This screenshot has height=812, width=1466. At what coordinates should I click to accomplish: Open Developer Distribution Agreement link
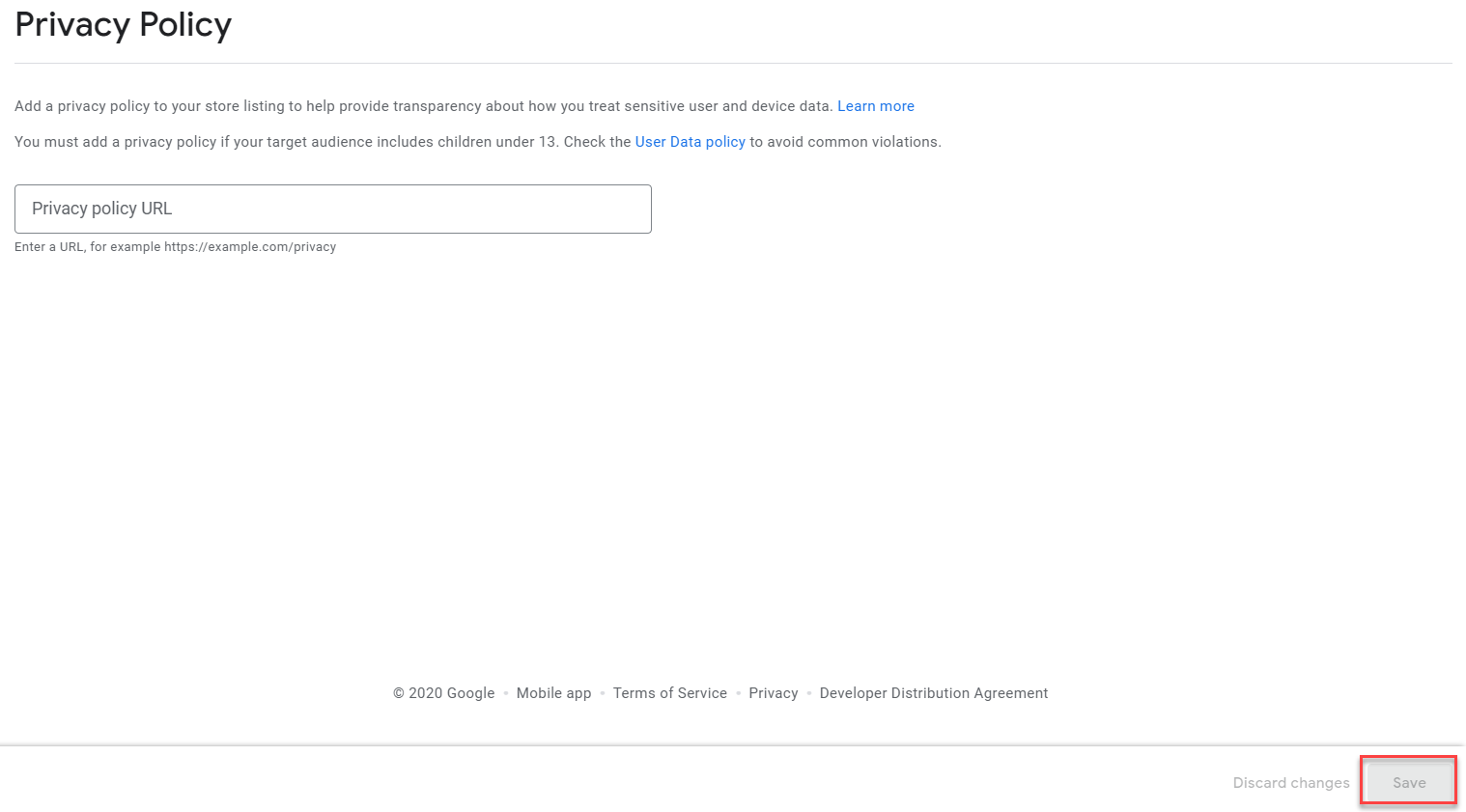click(933, 693)
